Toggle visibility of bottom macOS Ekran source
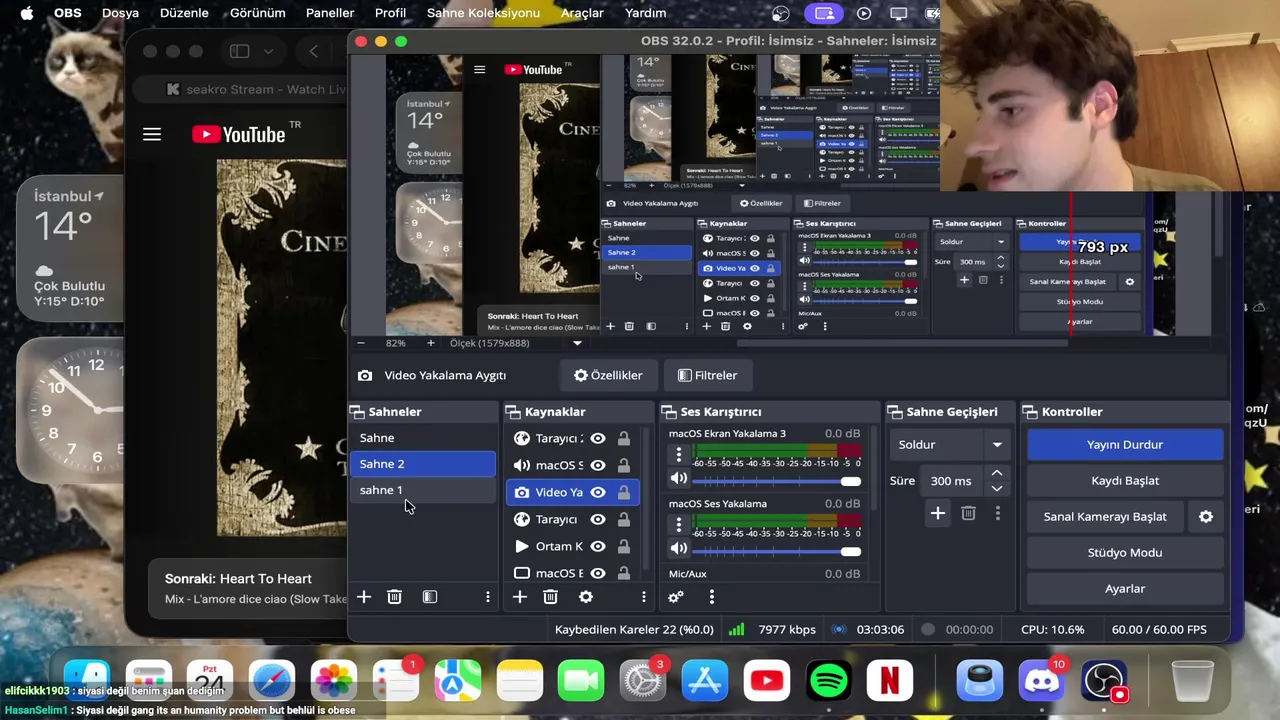Screen dimensions: 1280x720 pos(598,573)
